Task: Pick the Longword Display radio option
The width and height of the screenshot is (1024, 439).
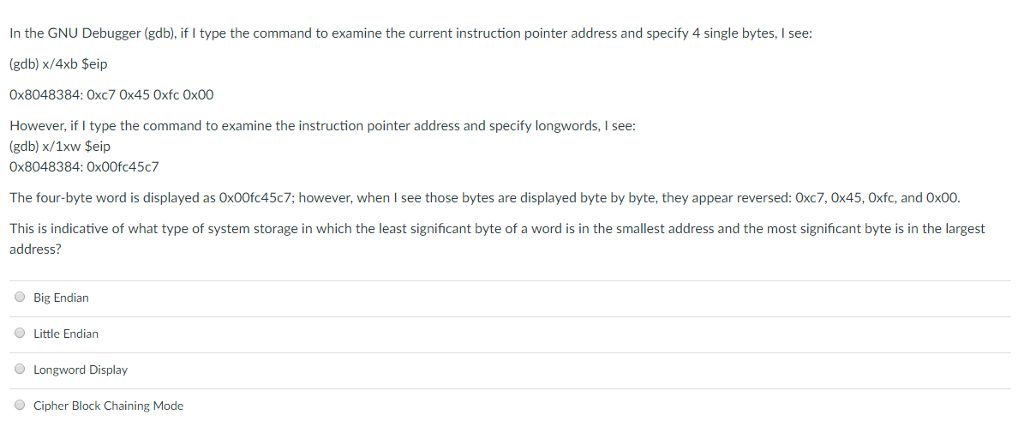Action: coord(20,369)
